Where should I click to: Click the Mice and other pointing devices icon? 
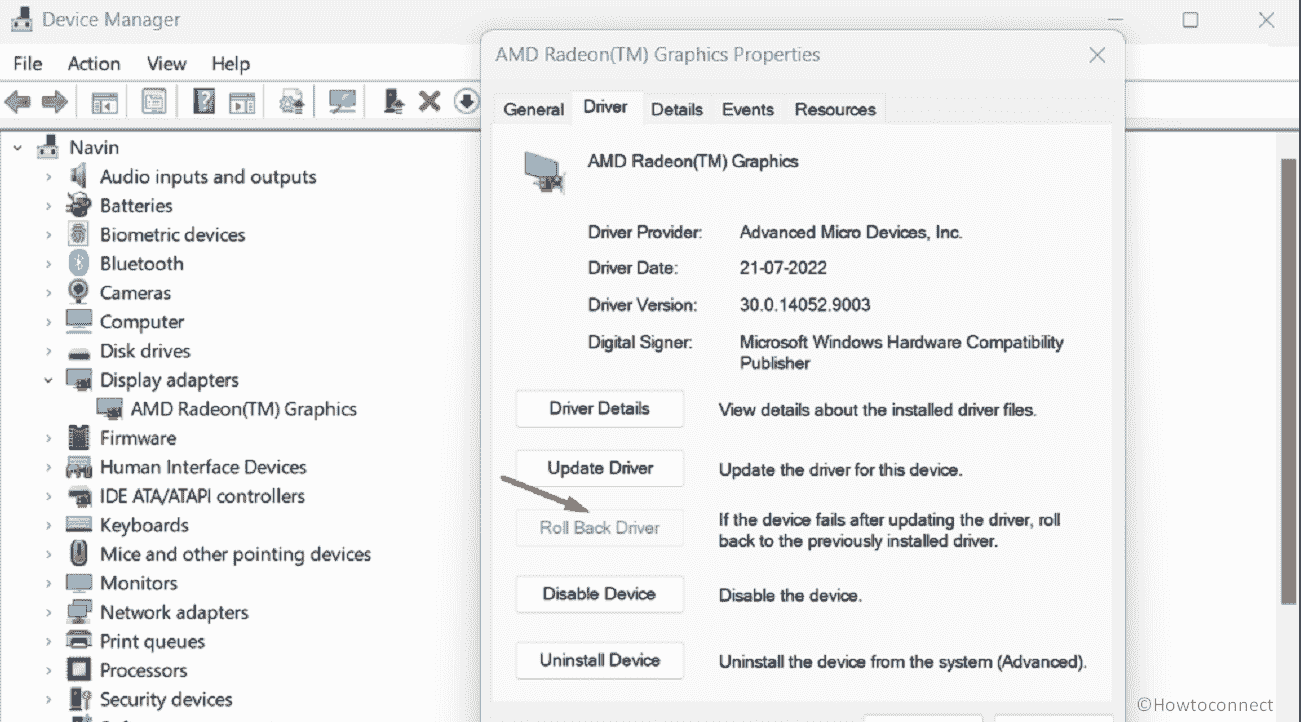pos(79,554)
